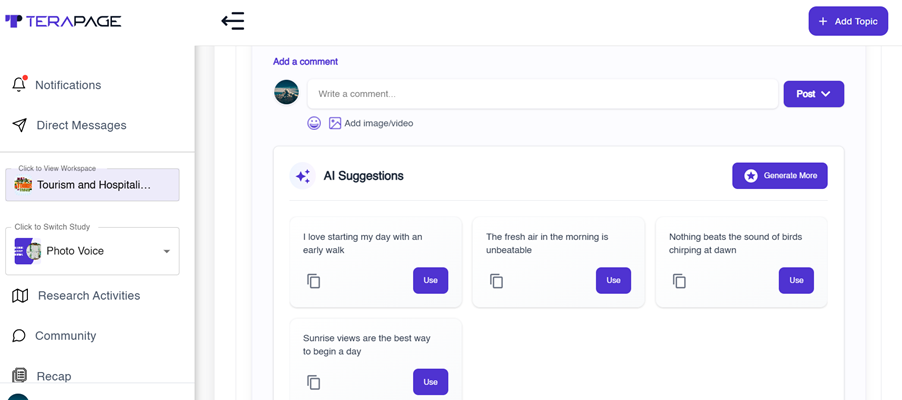
Task: Open the Post button dropdown
Action: (826, 94)
